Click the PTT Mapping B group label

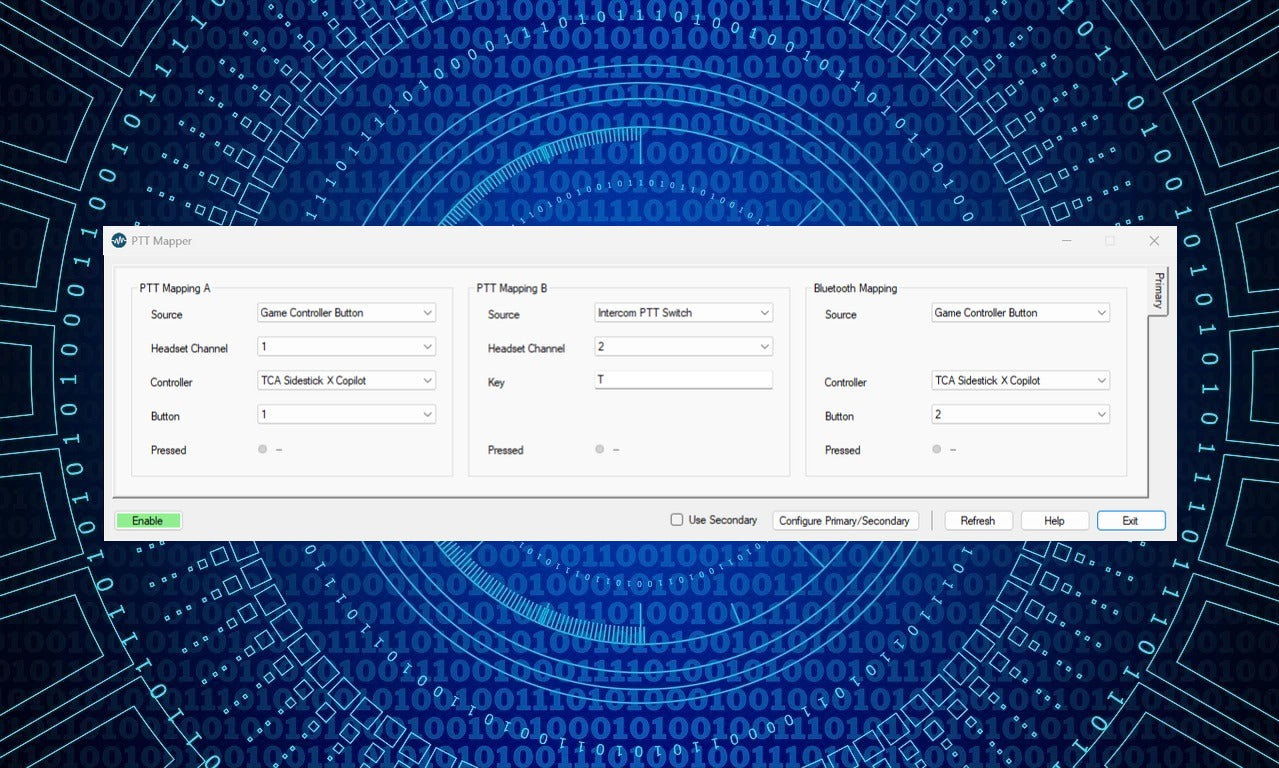tap(512, 288)
